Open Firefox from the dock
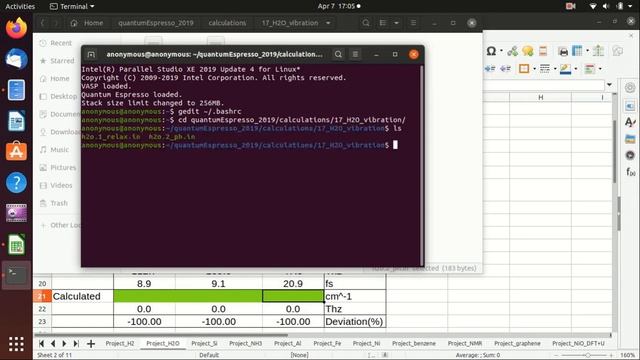The height and width of the screenshot is (360, 640). (x=16, y=28)
